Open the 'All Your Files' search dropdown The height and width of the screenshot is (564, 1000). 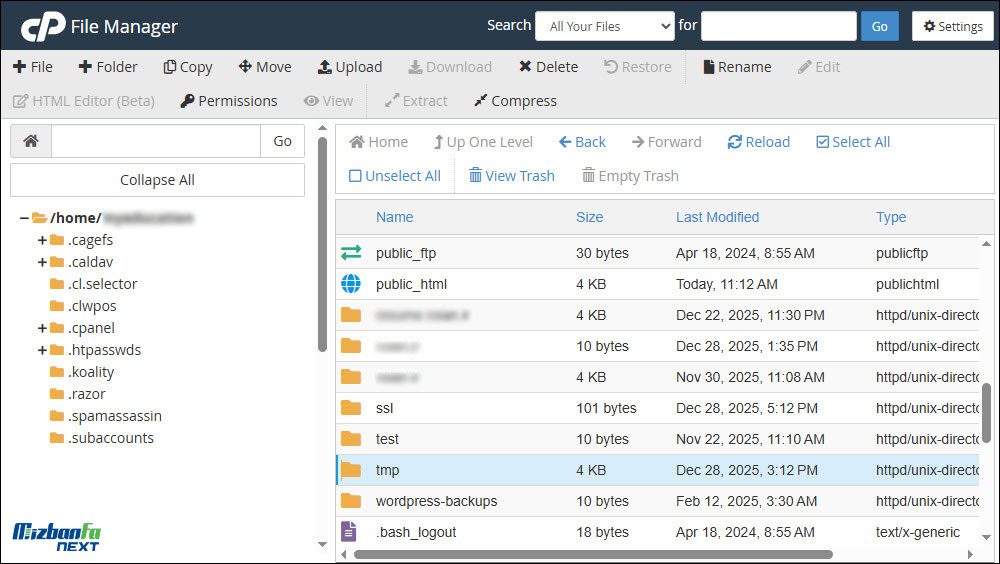point(605,26)
